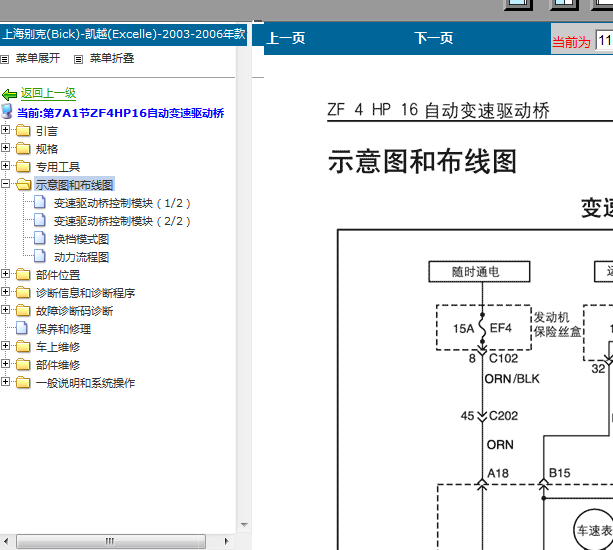Image resolution: width=613 pixels, height=550 pixels.
Task: Open 变速驱动桥控制模块 (1/2) page
Action: (122, 203)
